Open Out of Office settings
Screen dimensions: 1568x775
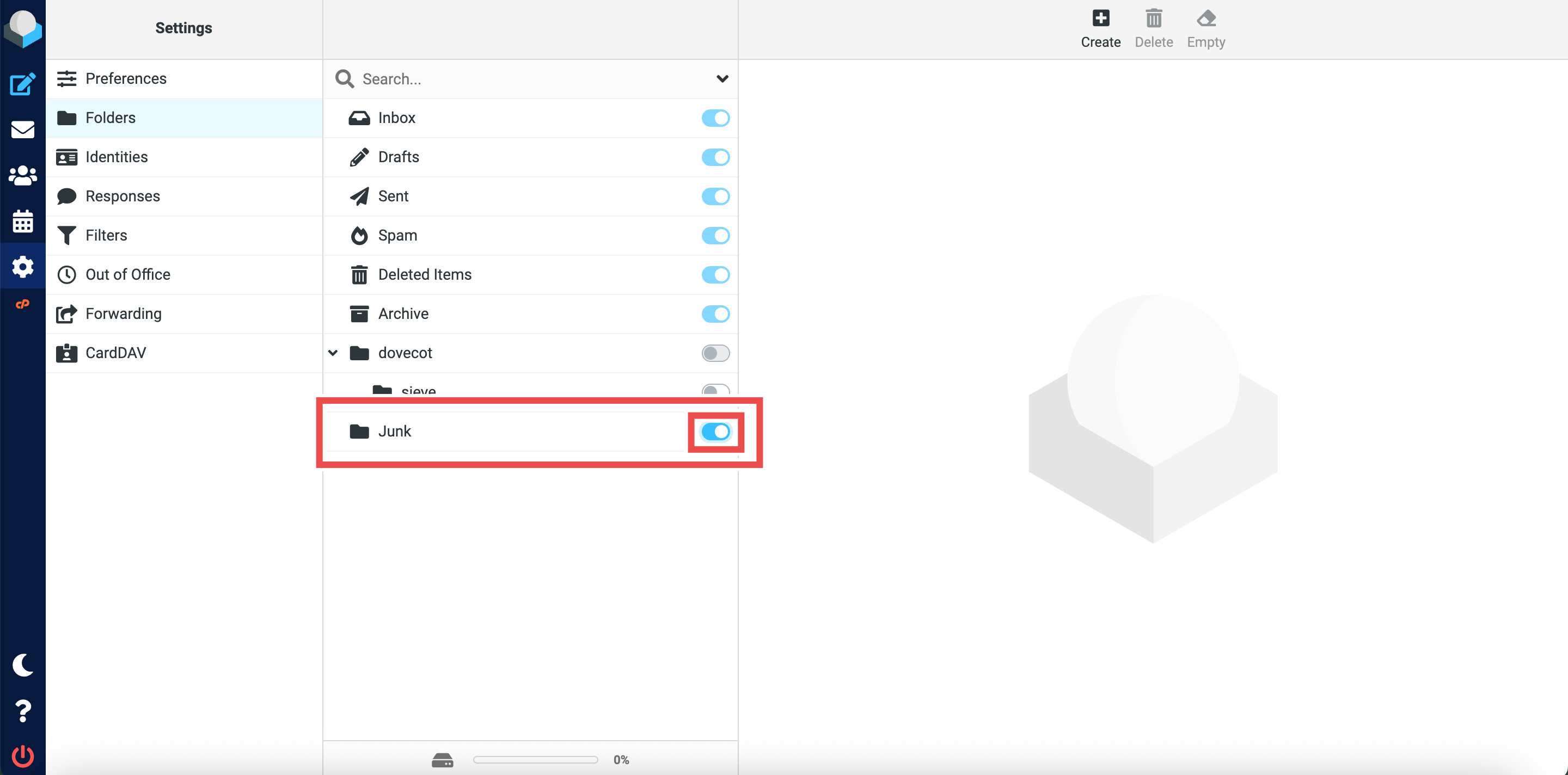tap(128, 274)
